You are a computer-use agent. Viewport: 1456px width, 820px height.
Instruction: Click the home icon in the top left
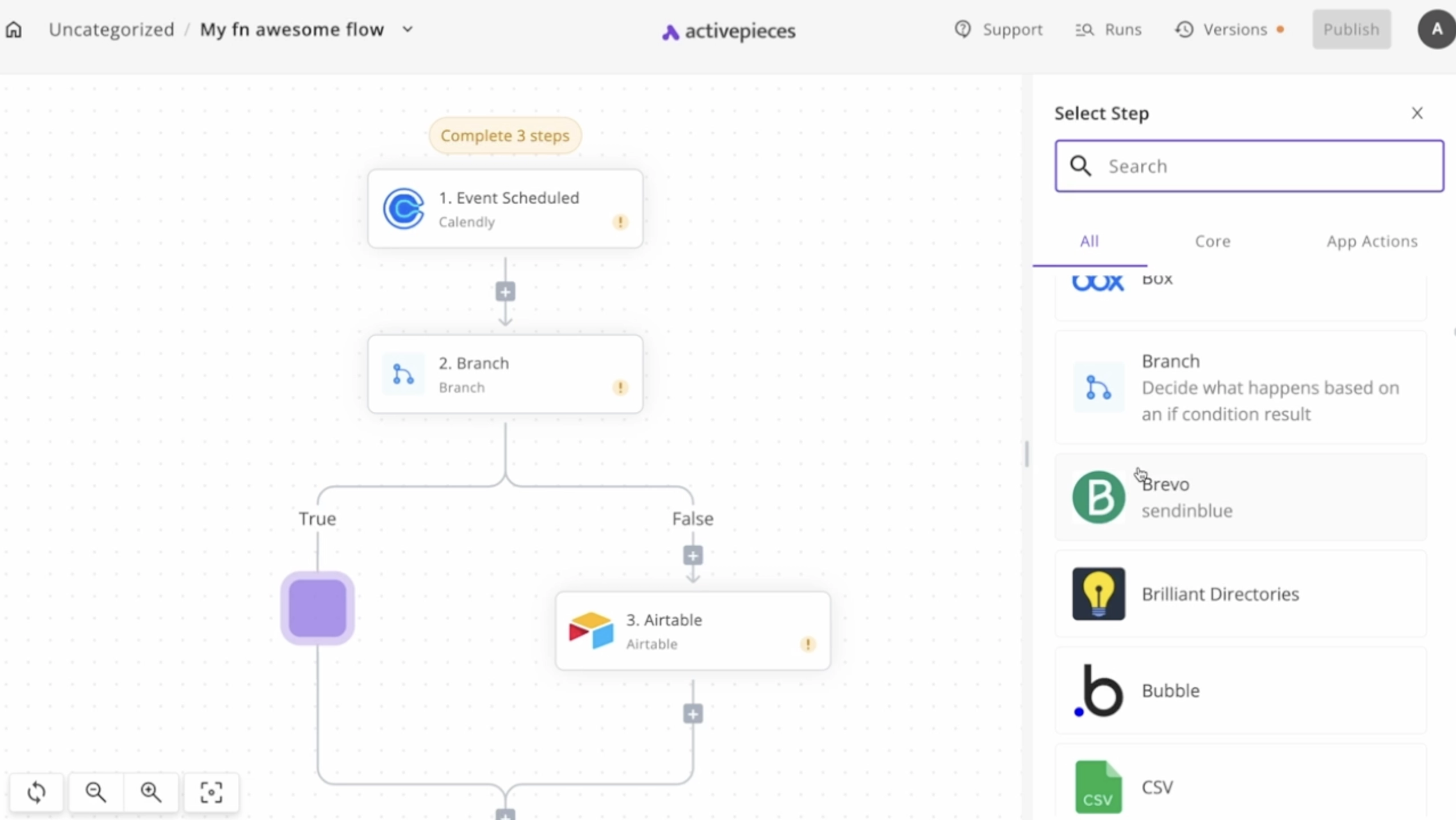pyautogui.click(x=13, y=29)
